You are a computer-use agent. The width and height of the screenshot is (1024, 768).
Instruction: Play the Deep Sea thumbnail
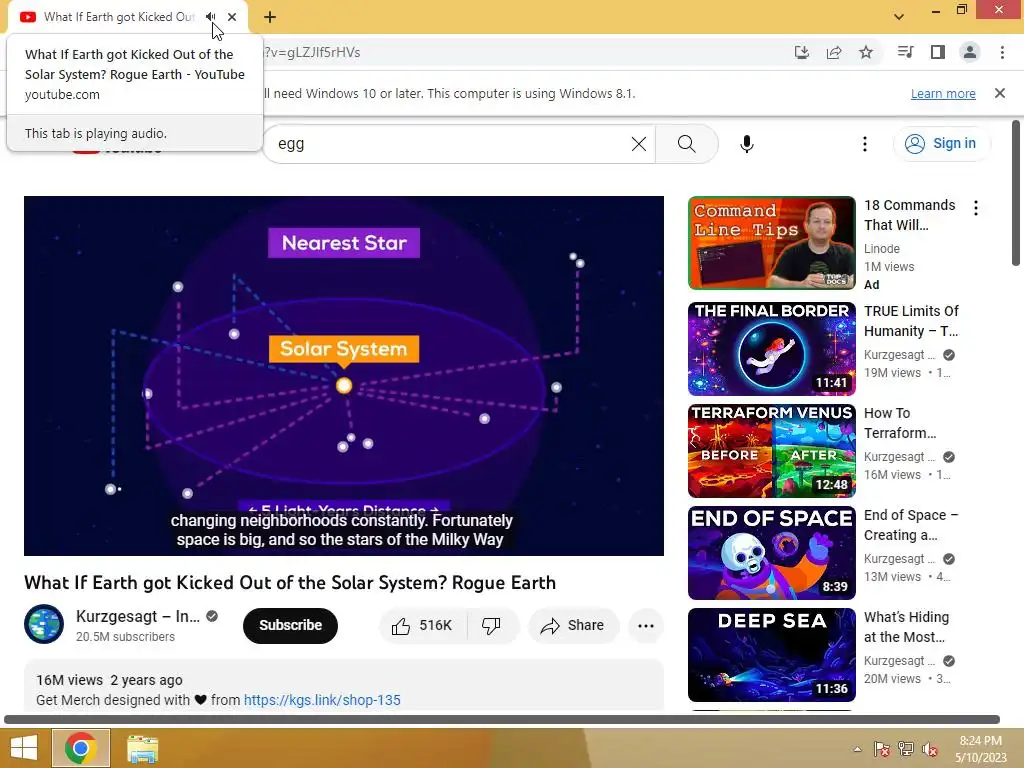771,654
